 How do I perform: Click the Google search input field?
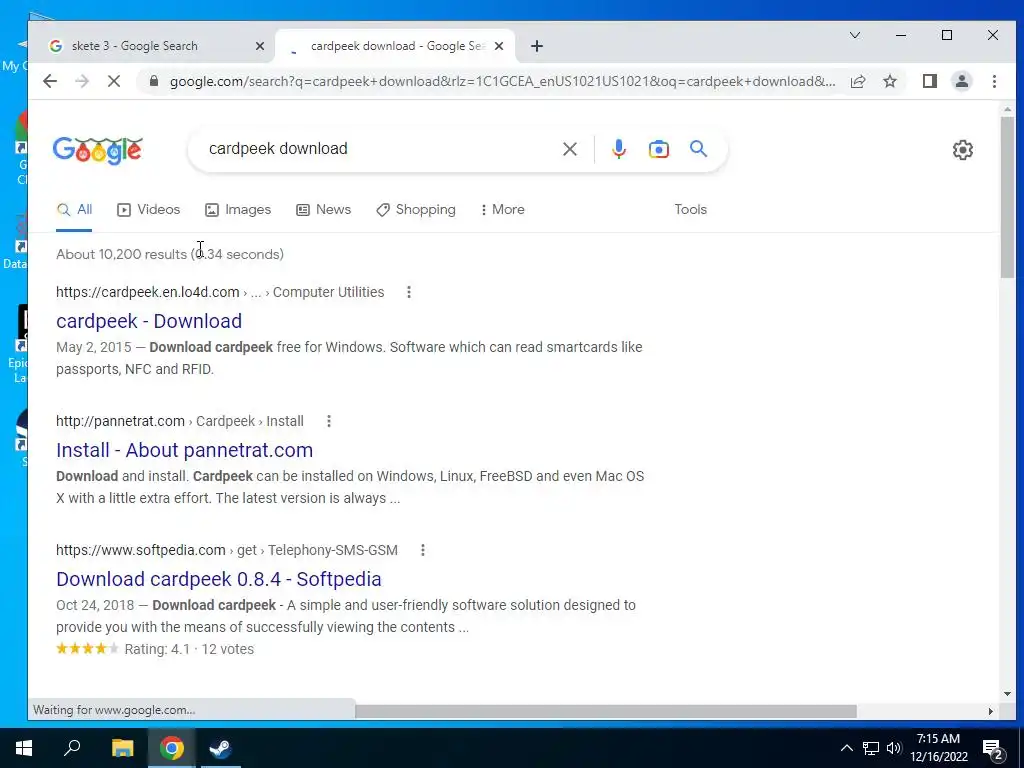(379, 149)
